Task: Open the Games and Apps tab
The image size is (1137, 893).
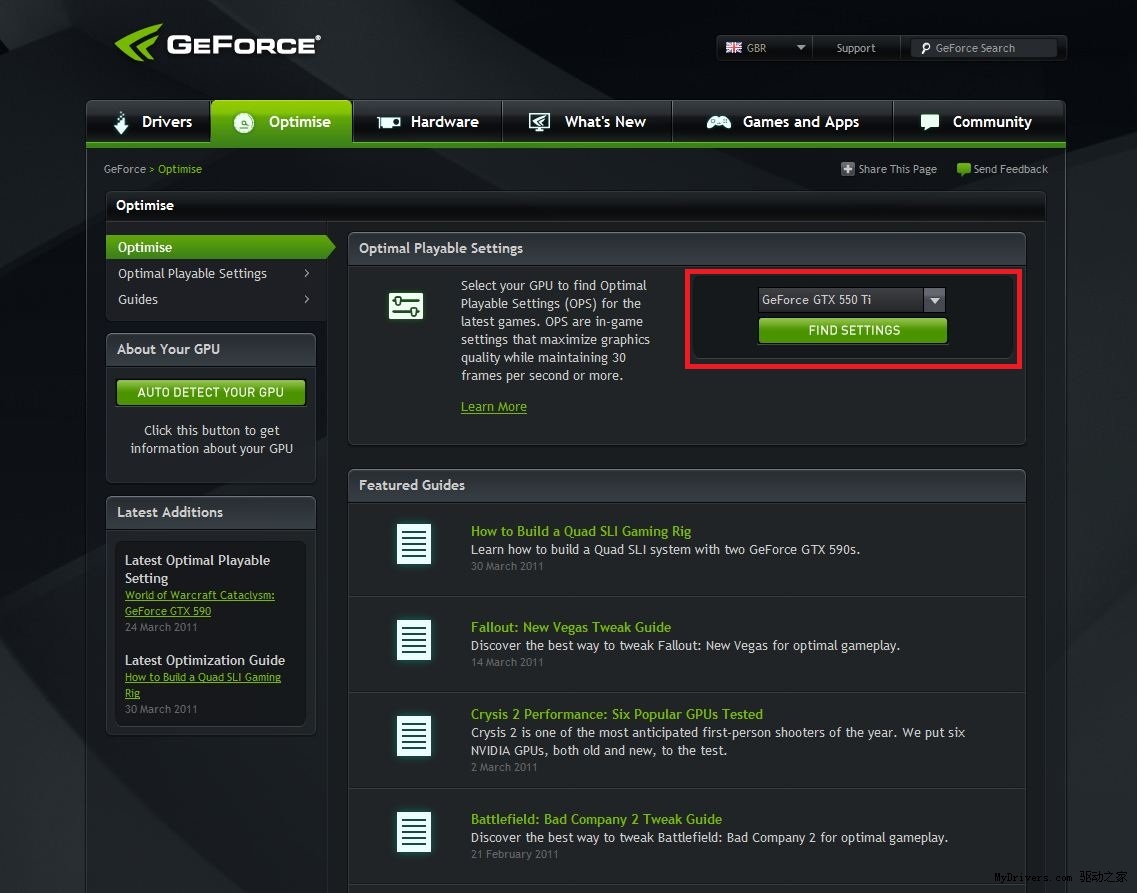Action: [782, 122]
